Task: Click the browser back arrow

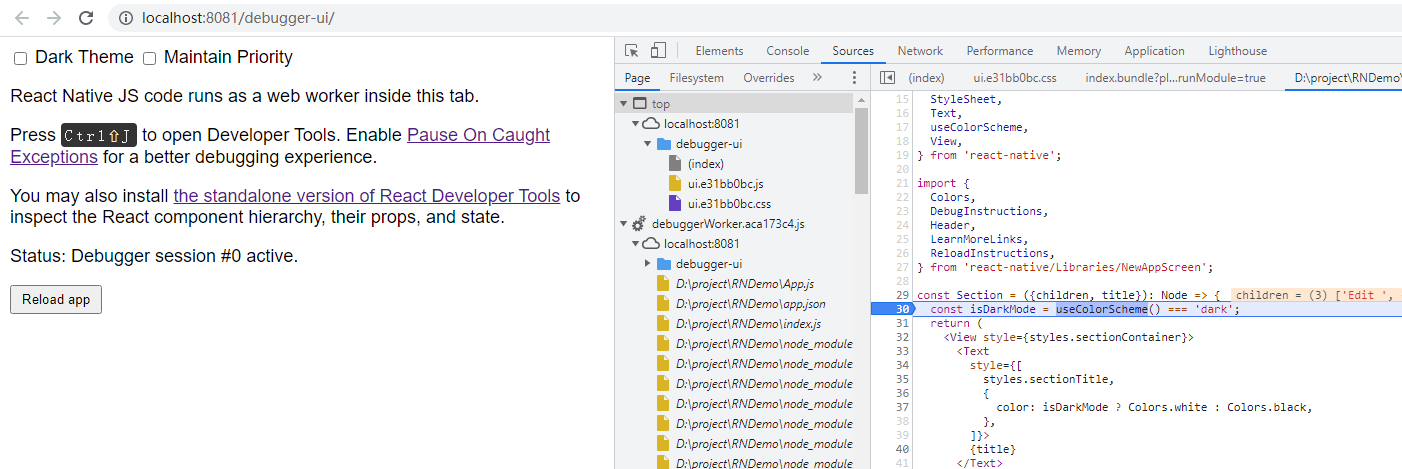Action: tap(22, 18)
